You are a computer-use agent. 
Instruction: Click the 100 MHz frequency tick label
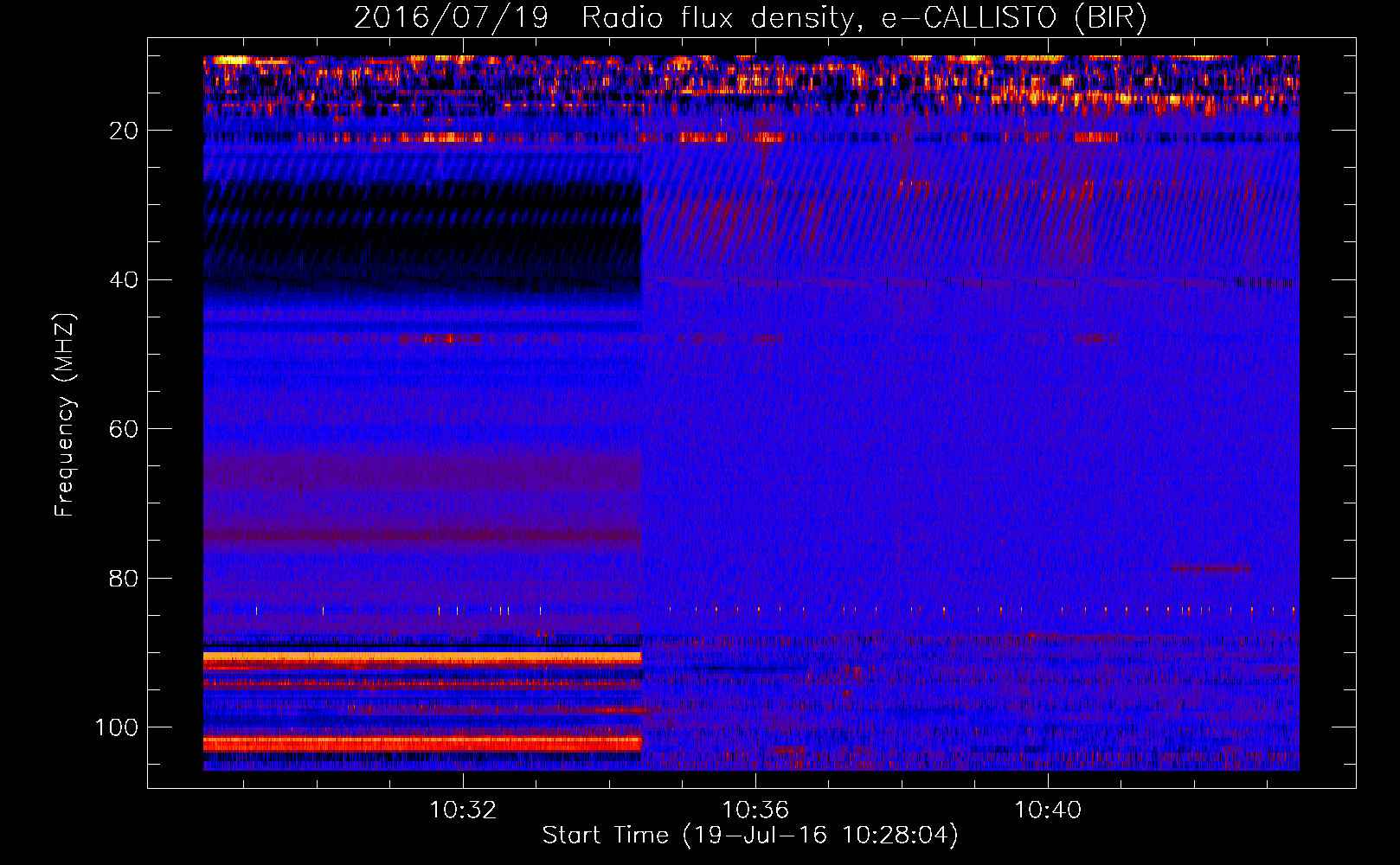click(117, 727)
